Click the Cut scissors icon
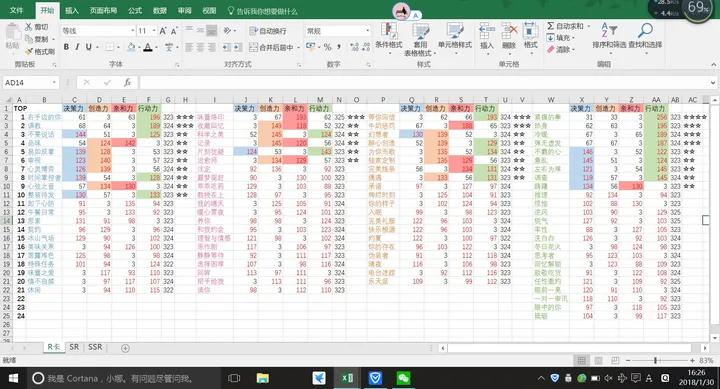720x389 pixels. click(x=29, y=27)
